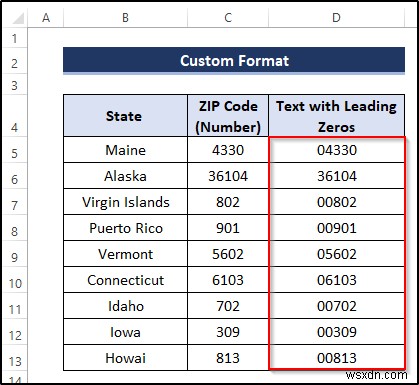This screenshot has width=419, height=385.
Task: Select row 9 header
Action: 15,254
